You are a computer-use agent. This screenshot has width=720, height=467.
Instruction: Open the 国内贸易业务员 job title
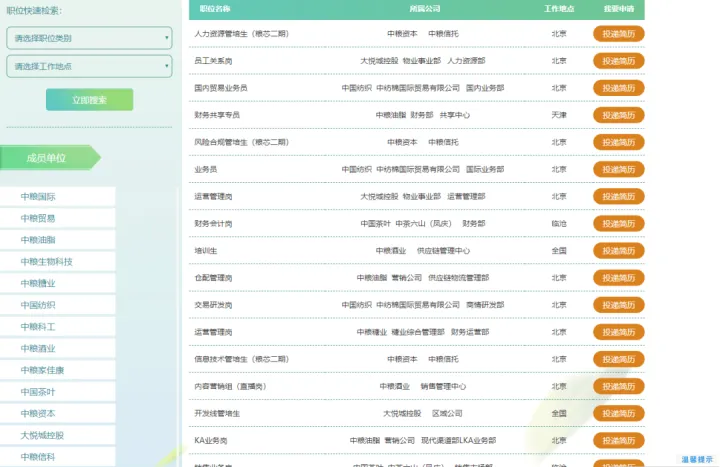click(221, 88)
